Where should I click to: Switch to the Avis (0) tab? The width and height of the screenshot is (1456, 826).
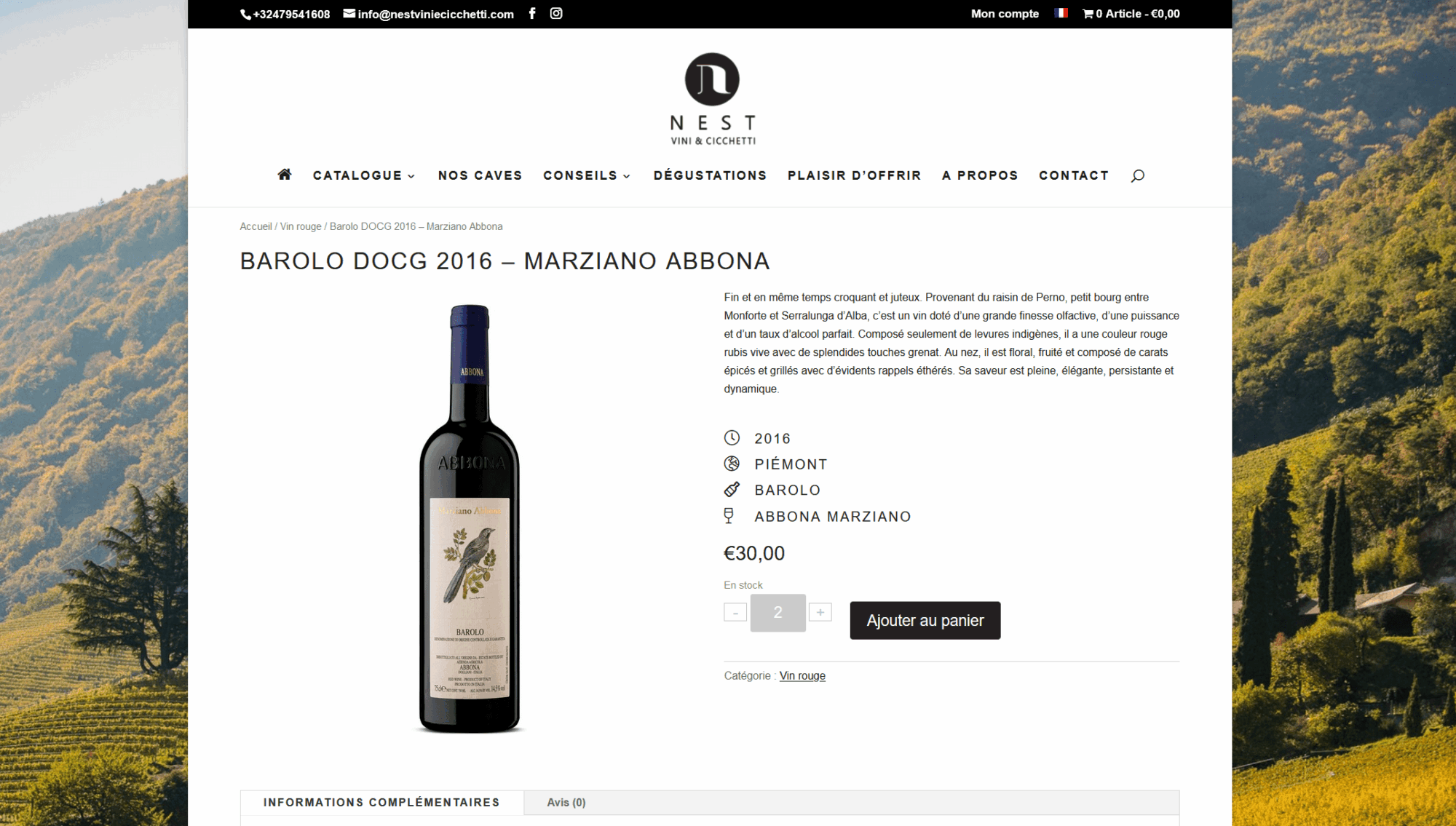click(566, 803)
